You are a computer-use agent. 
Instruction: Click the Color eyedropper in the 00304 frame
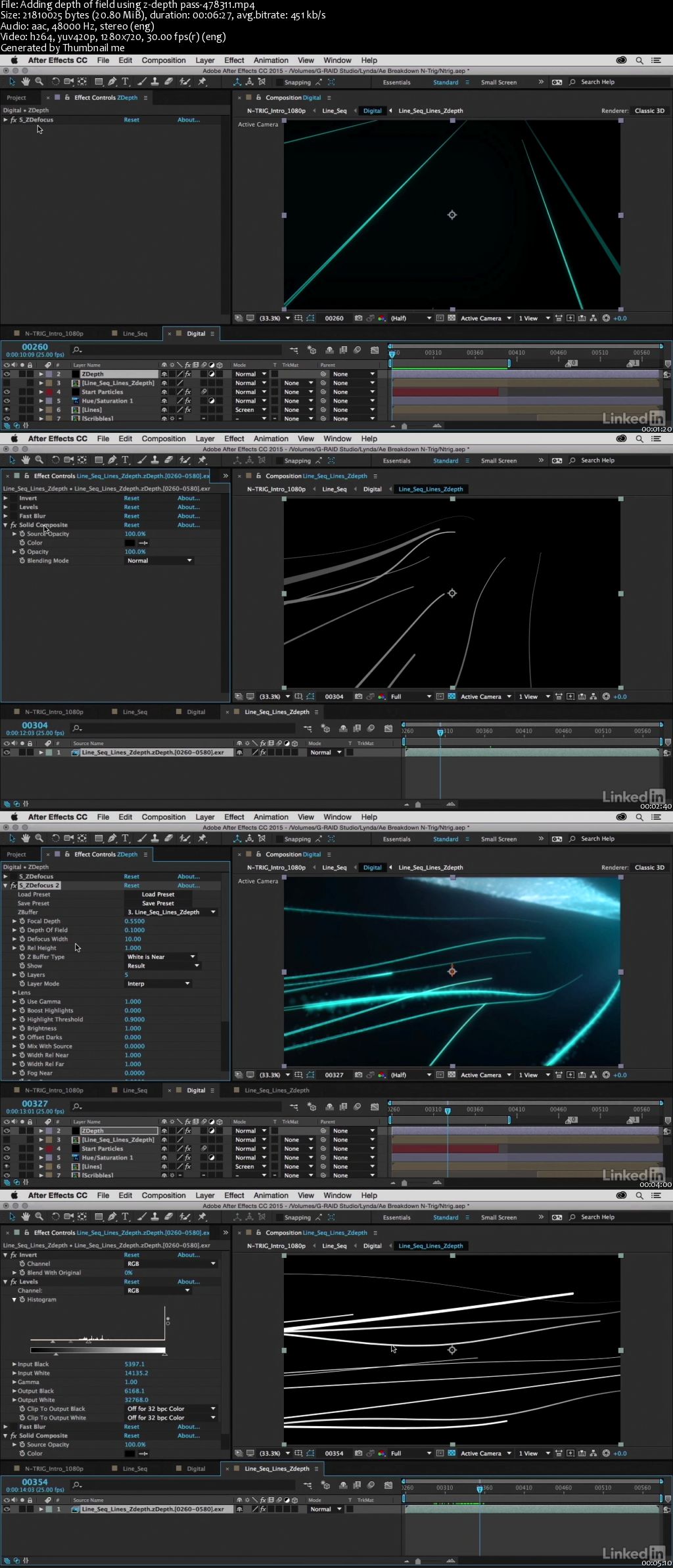click(x=143, y=543)
